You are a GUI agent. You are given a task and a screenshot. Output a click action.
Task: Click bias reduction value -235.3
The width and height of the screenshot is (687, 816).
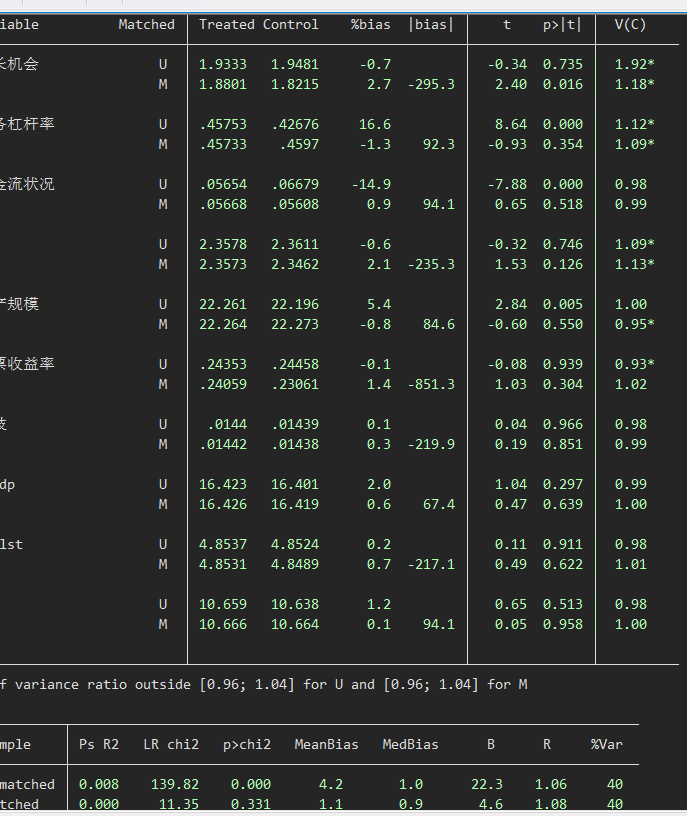click(431, 264)
